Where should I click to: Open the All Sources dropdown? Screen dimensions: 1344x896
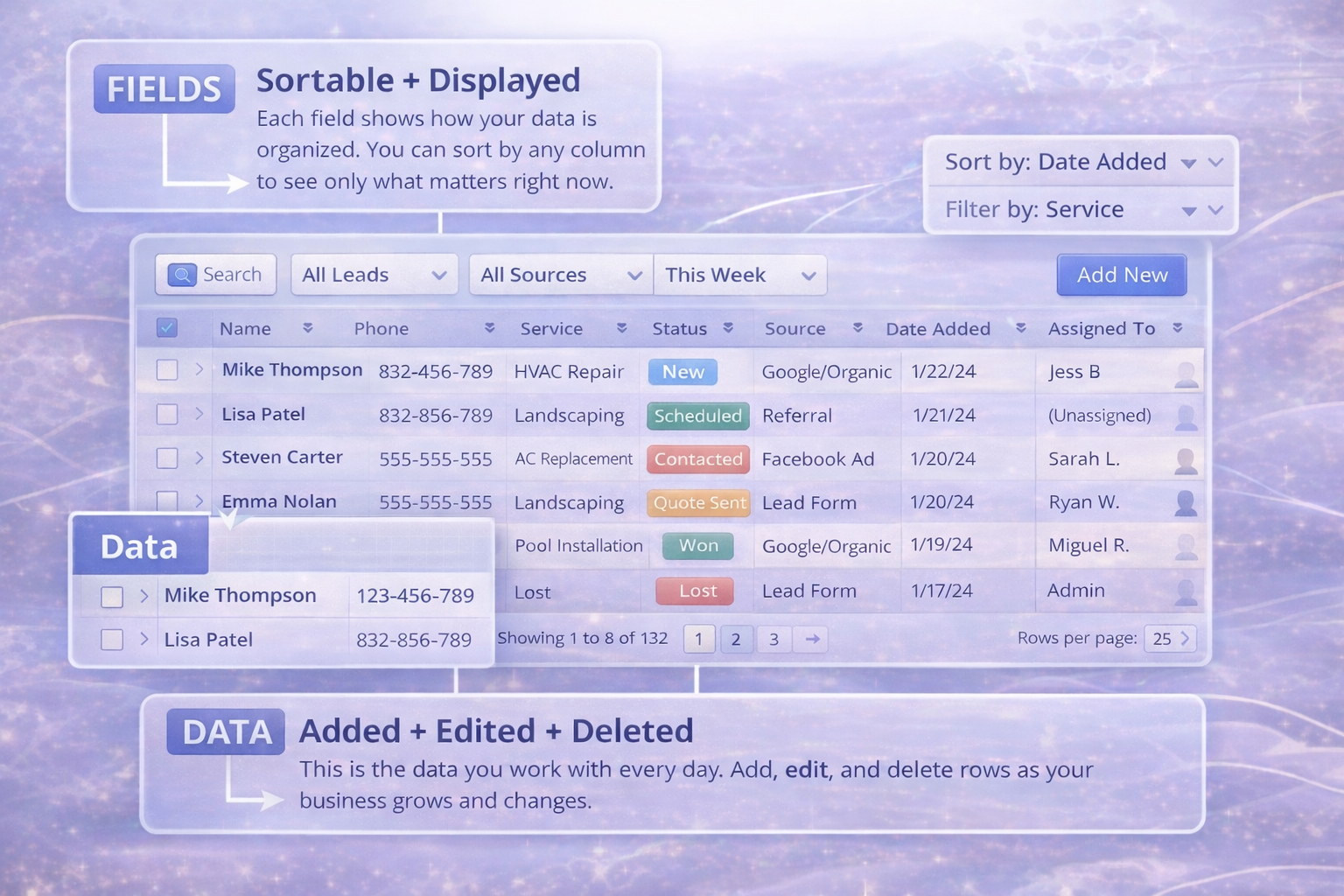(559, 274)
